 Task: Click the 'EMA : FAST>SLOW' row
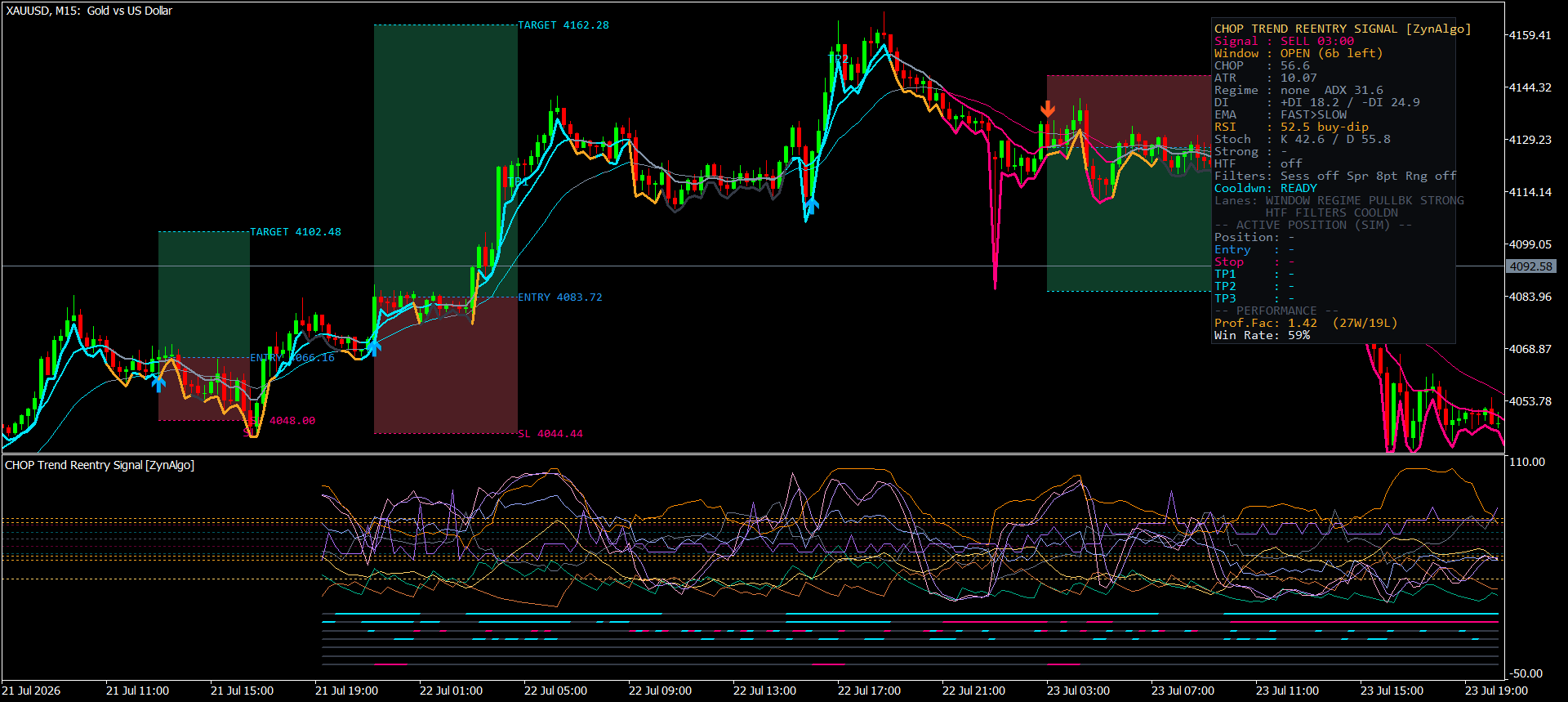[x=1281, y=114]
